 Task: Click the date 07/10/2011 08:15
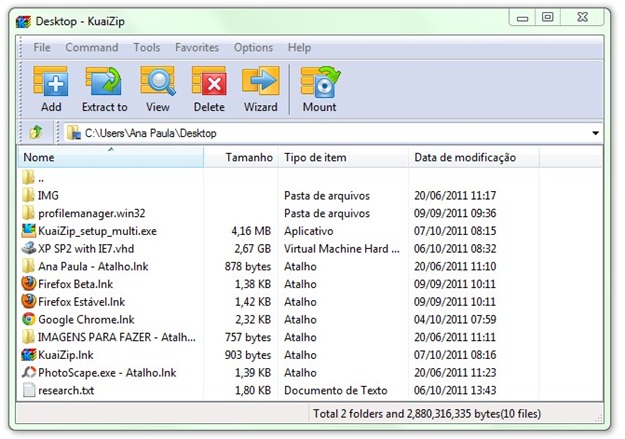(455, 231)
